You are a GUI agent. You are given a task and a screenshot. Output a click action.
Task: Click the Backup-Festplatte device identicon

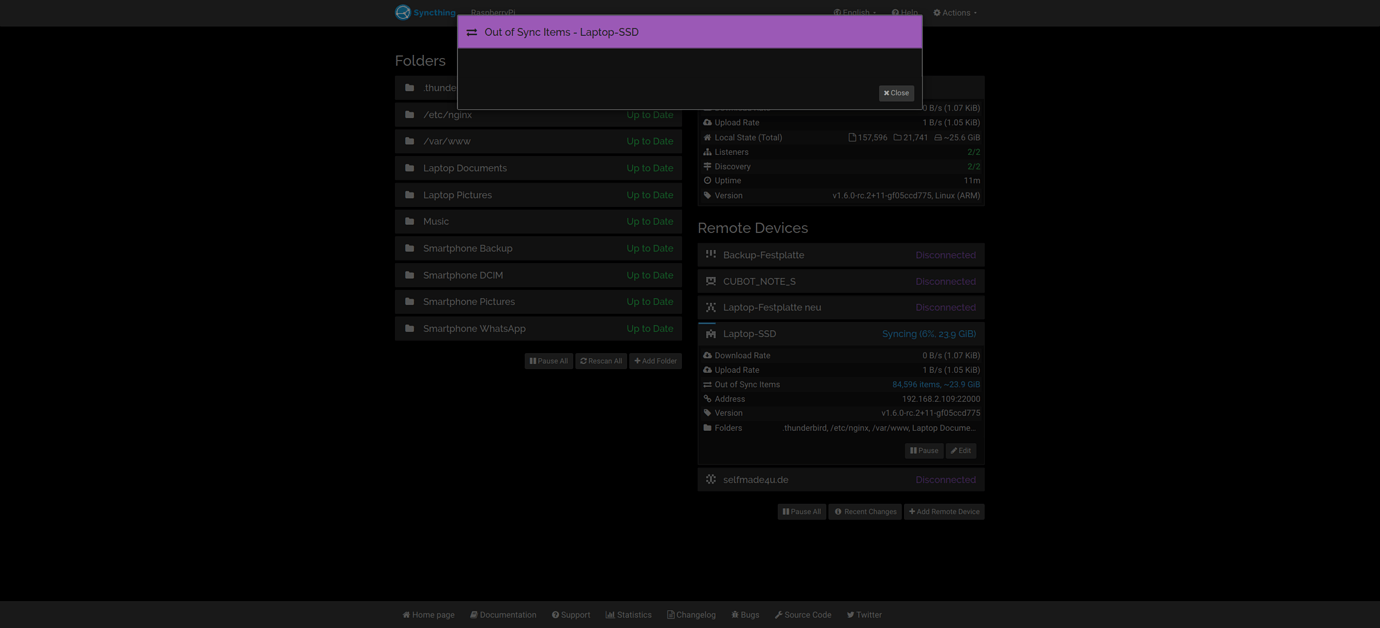click(x=711, y=255)
